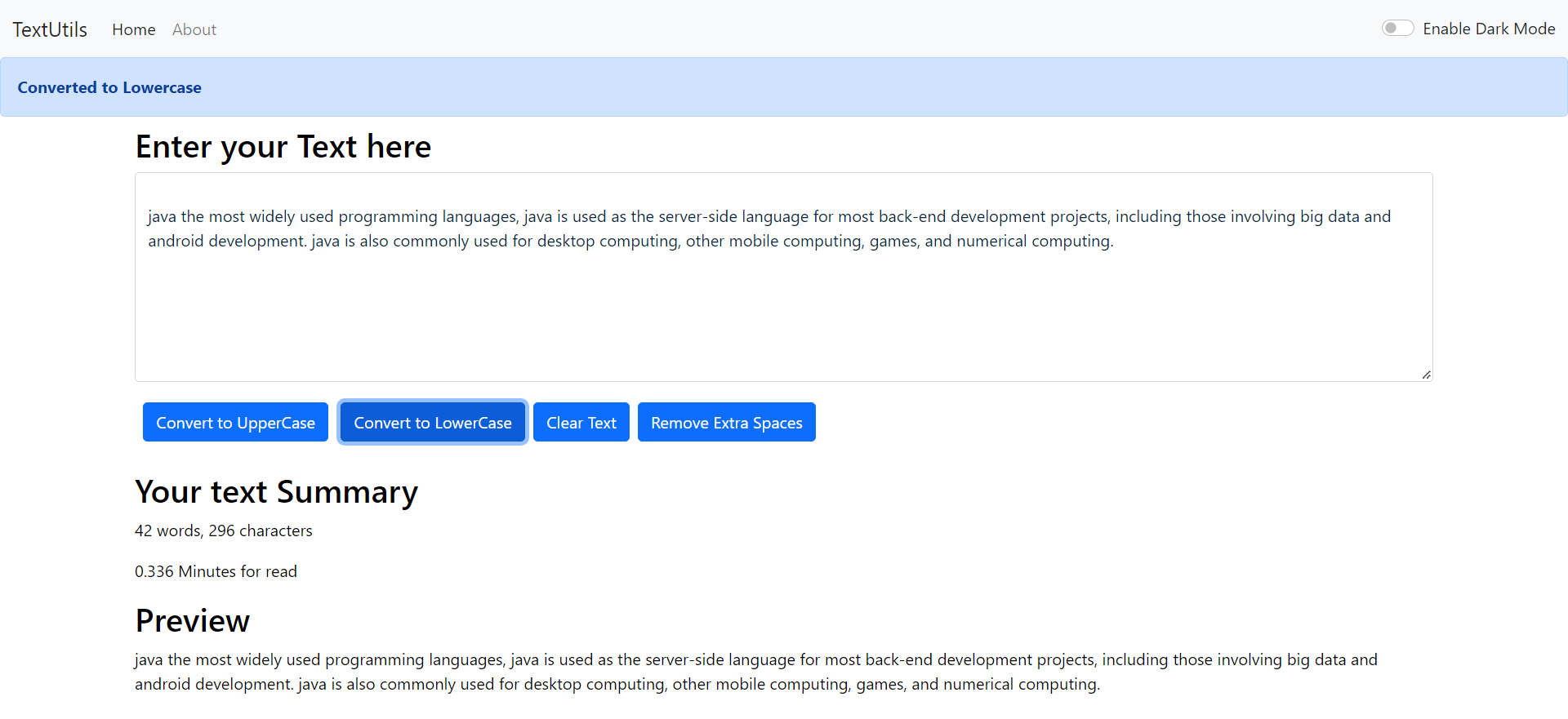Viewport: 1568px width, 719px height.
Task: Click Convert to UpperCase button
Action: click(x=235, y=422)
